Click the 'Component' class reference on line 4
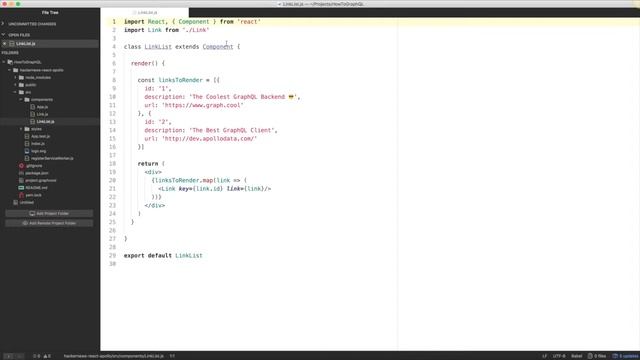Image resolution: width=640 pixels, height=360 pixels. pyautogui.click(x=218, y=47)
